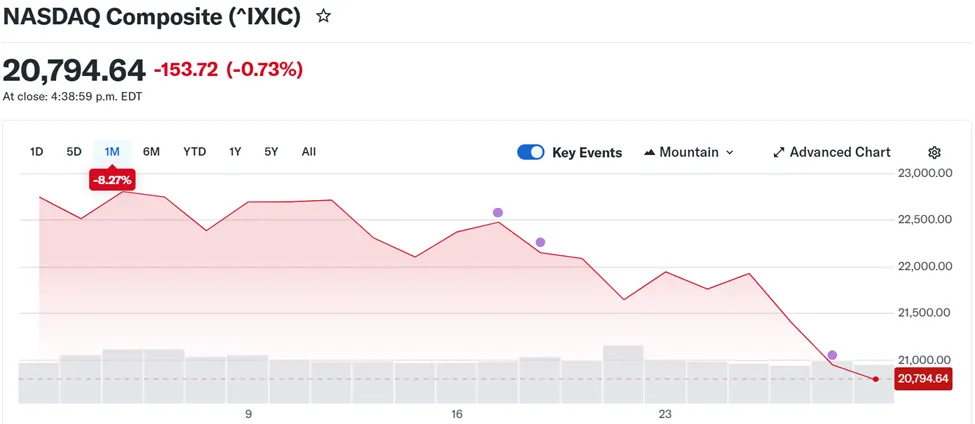Switch to the 5D time range
The height and width of the screenshot is (424, 975).
pyautogui.click(x=74, y=152)
